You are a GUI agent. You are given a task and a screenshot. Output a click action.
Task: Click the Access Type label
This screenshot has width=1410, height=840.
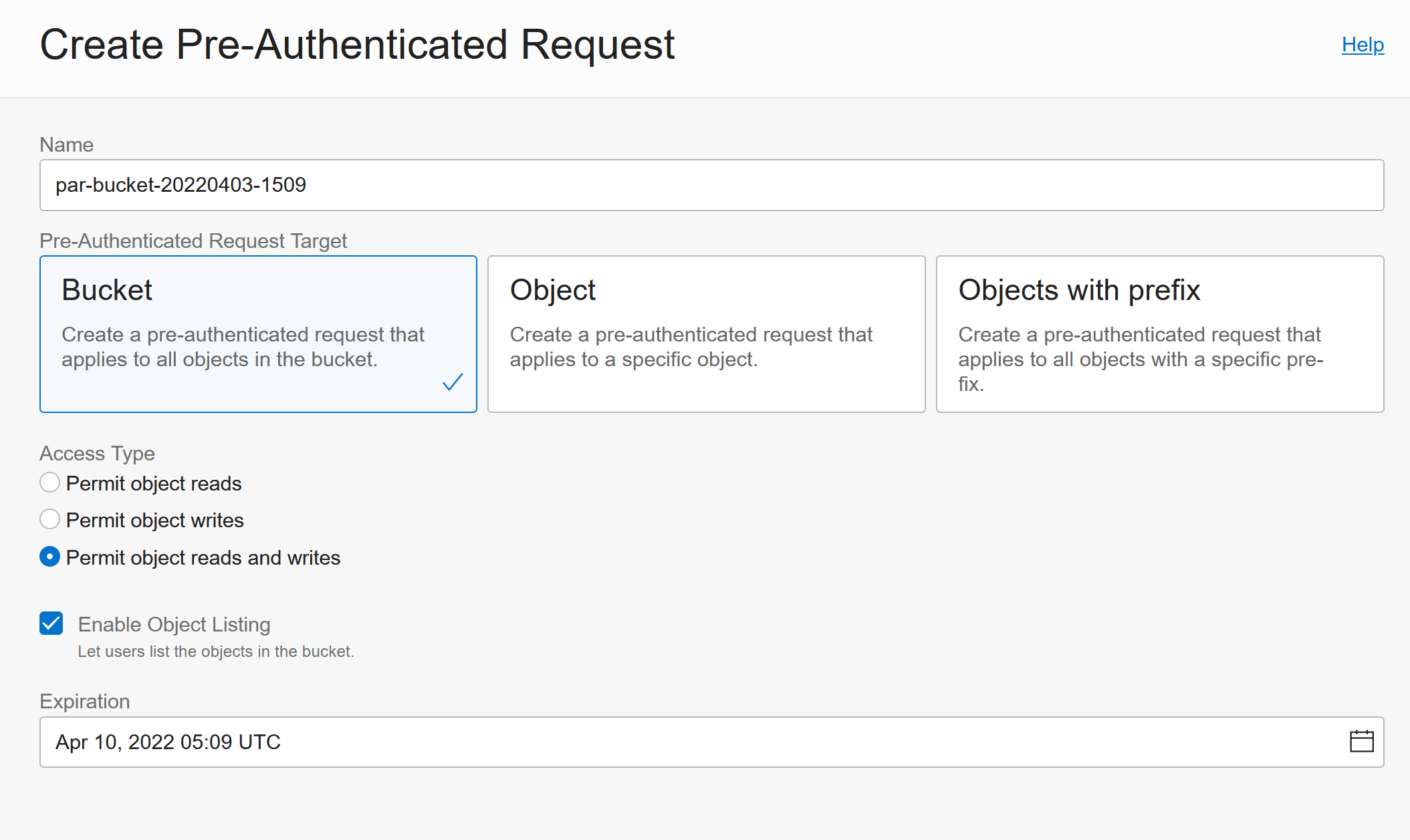(97, 453)
